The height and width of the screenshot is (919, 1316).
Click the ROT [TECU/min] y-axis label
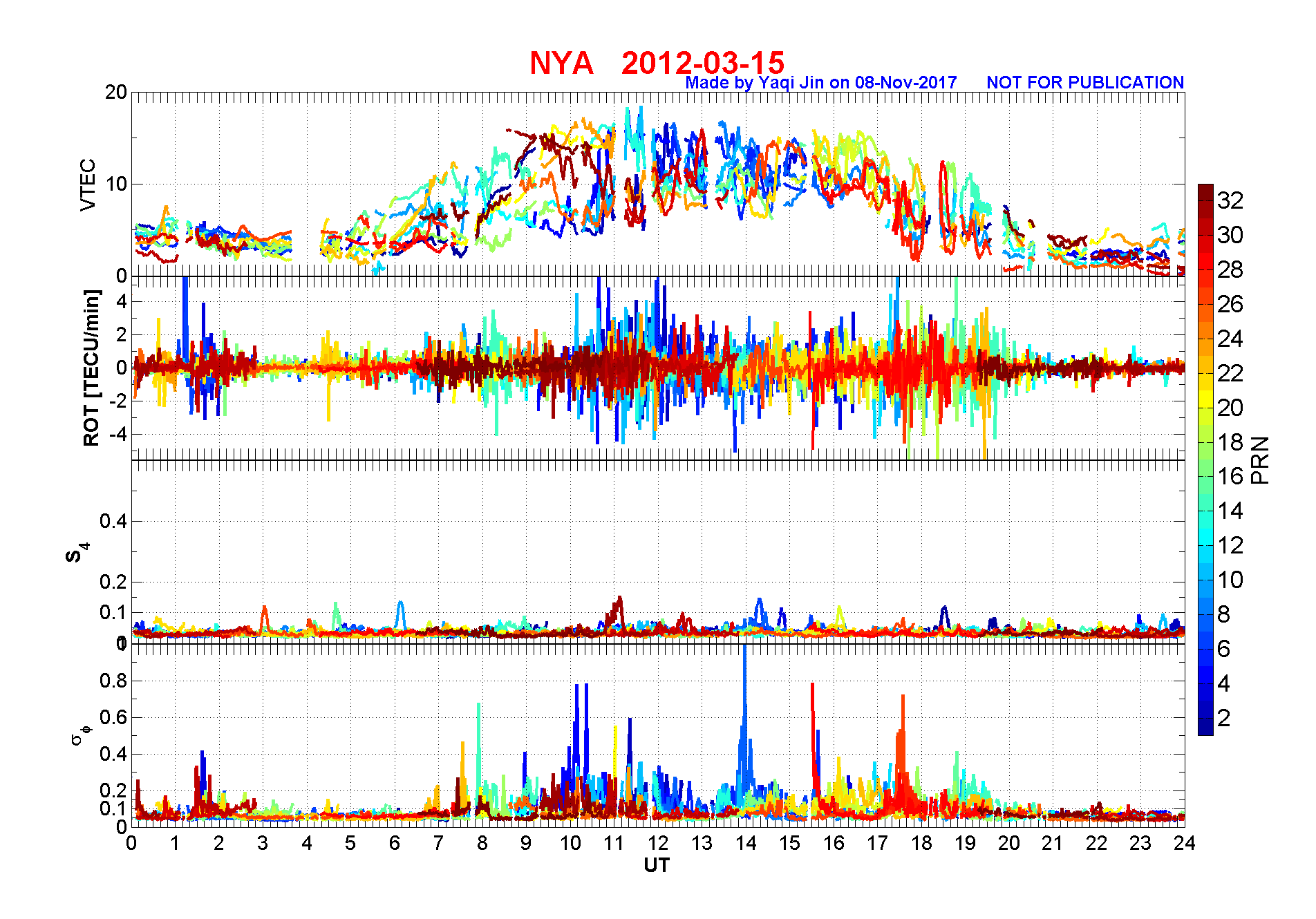click(x=91, y=368)
